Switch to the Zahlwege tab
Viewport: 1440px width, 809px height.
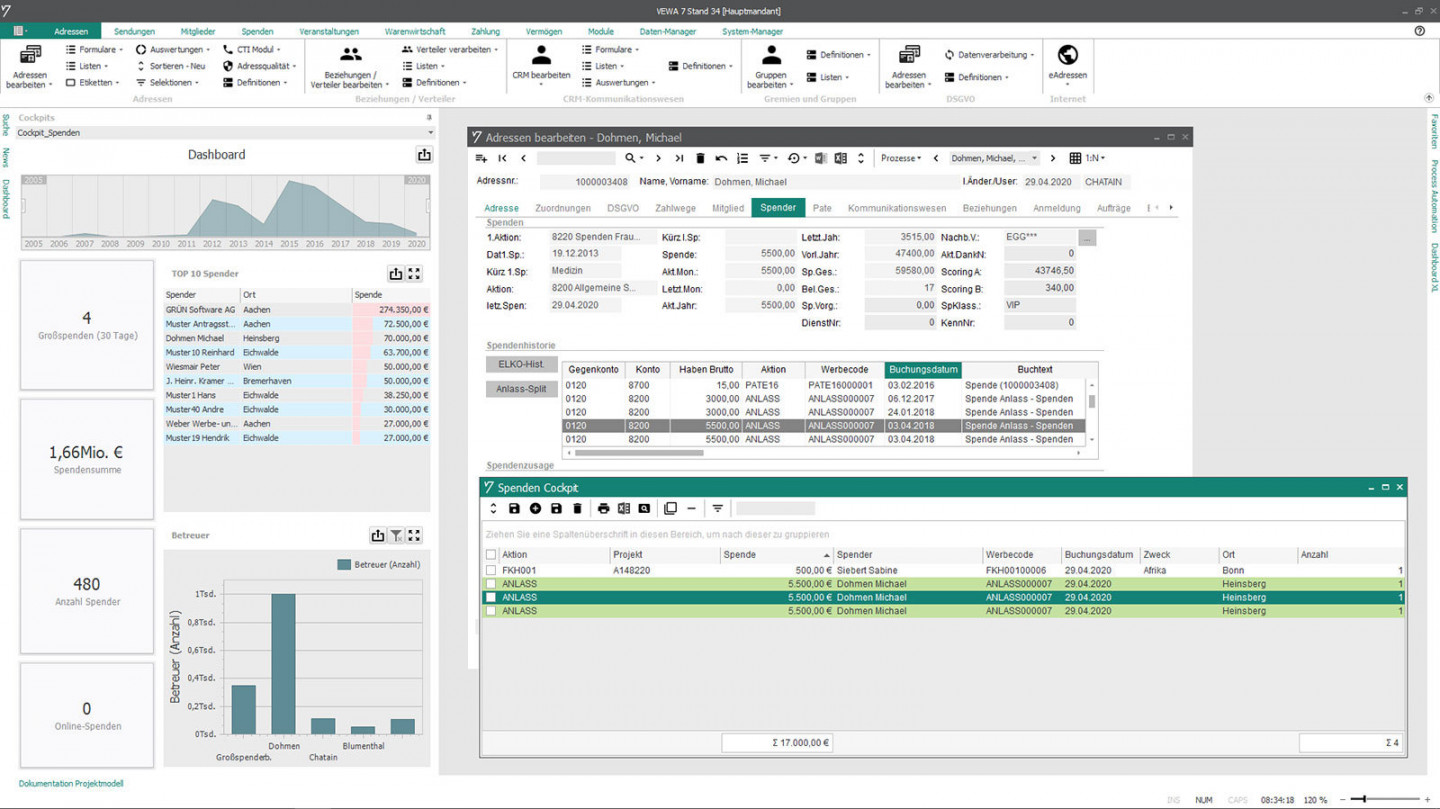click(x=675, y=208)
